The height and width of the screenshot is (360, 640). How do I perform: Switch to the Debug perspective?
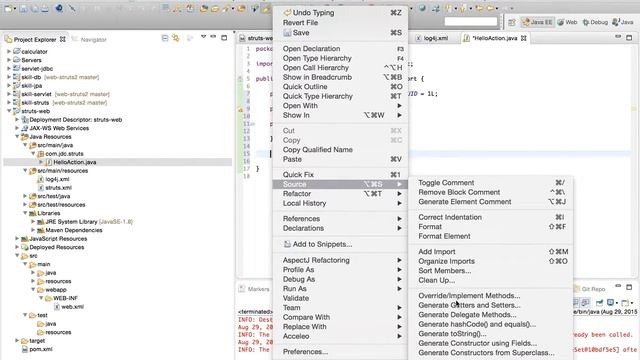(595, 22)
